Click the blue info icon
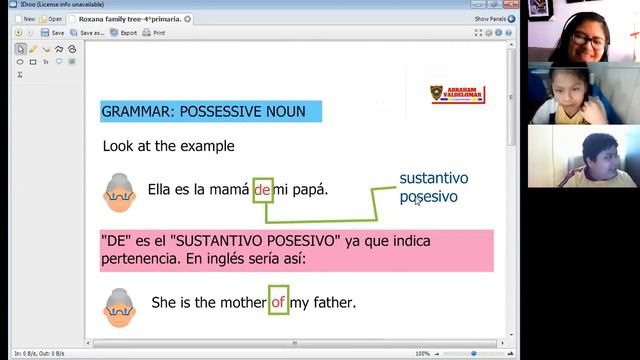The image size is (640, 360). pyautogui.click(x=499, y=33)
